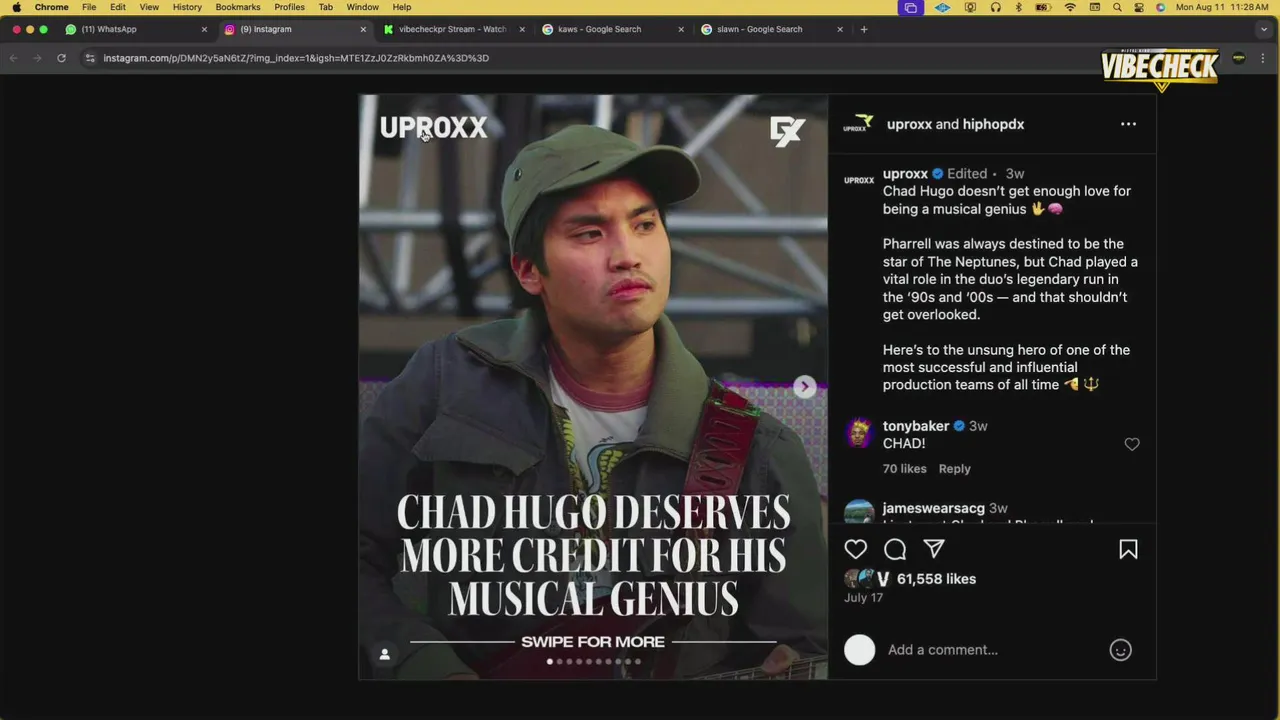
Task: Open jameswearsacg profile link
Action: tap(933, 508)
